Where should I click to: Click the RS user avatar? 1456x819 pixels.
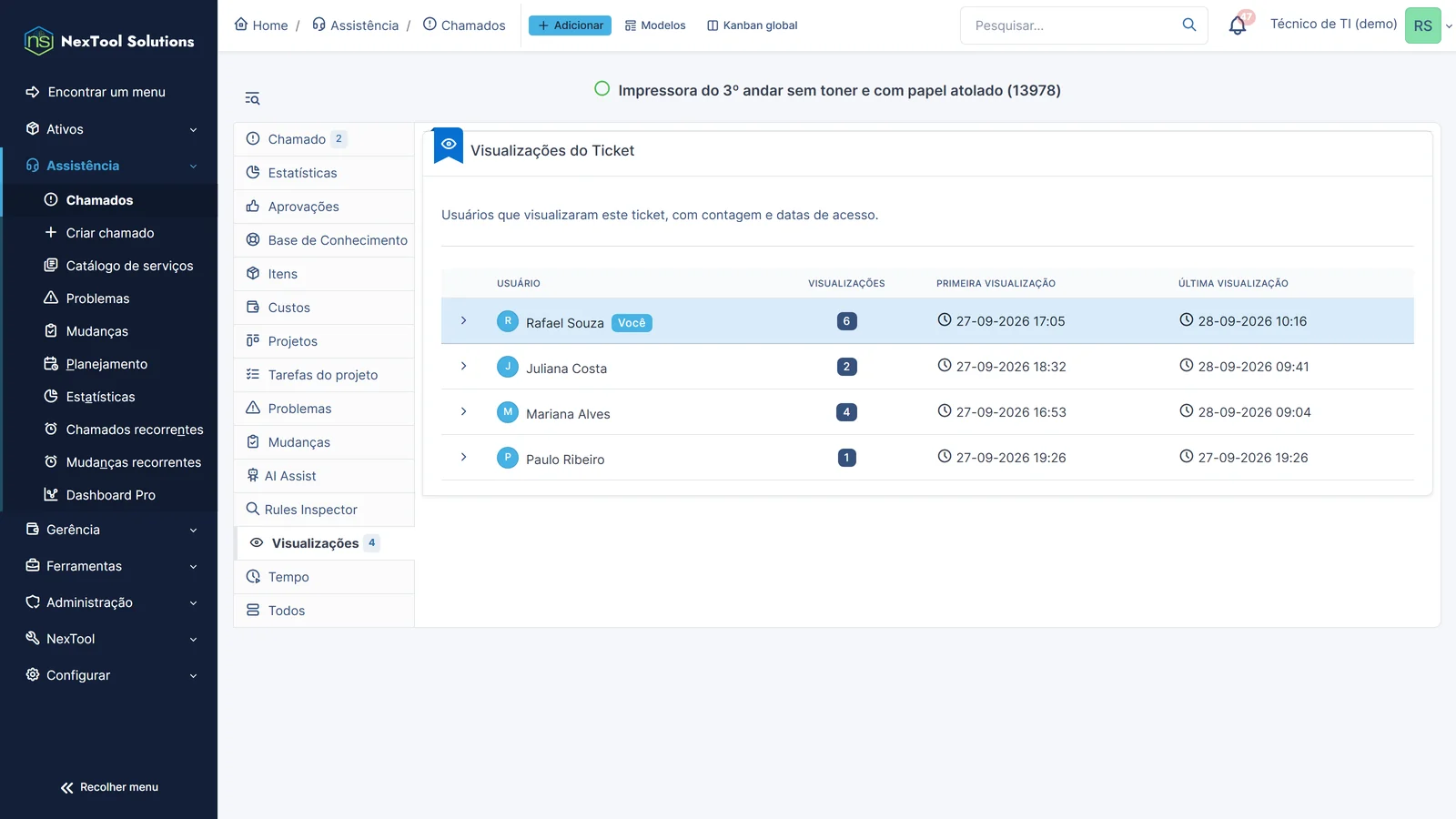(1422, 25)
